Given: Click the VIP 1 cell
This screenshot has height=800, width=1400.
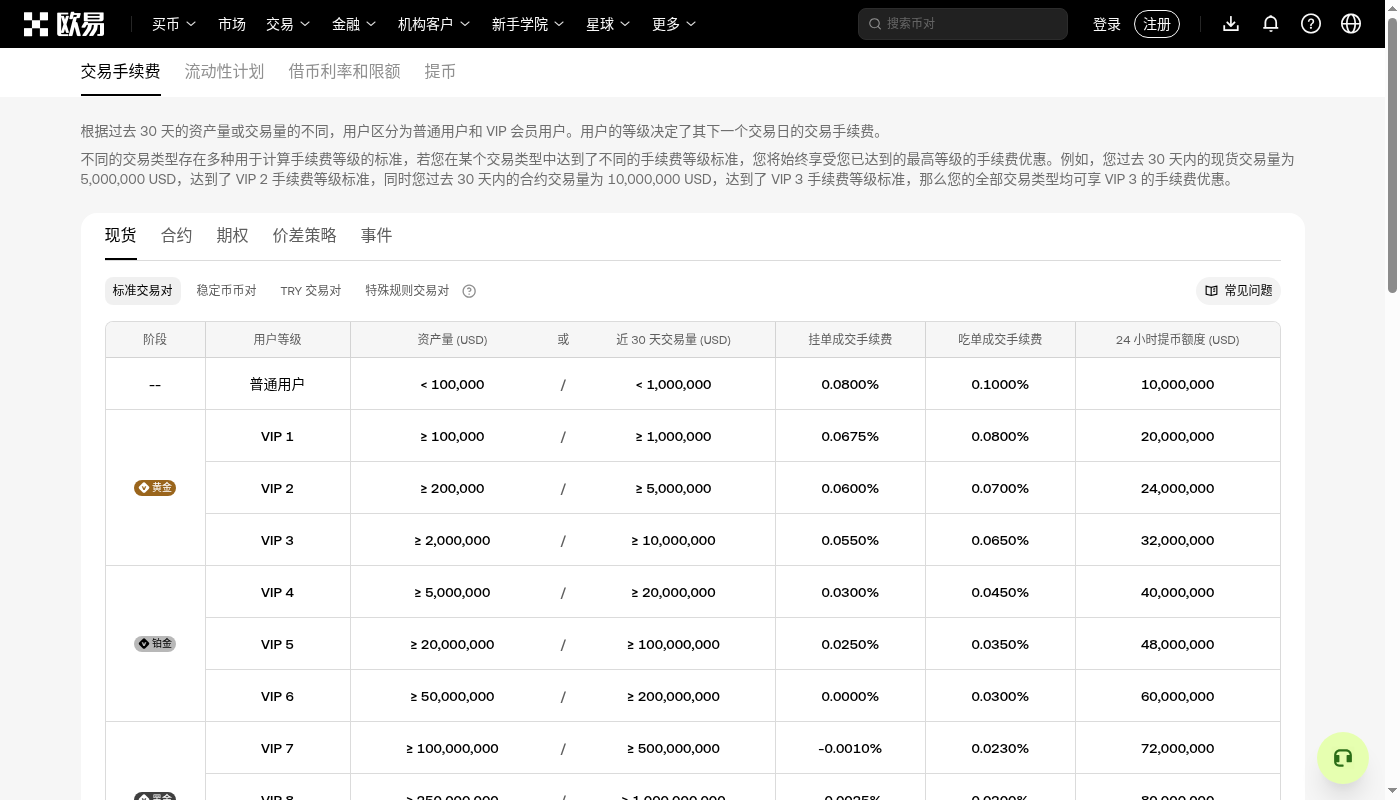Looking at the screenshot, I should (278, 437).
